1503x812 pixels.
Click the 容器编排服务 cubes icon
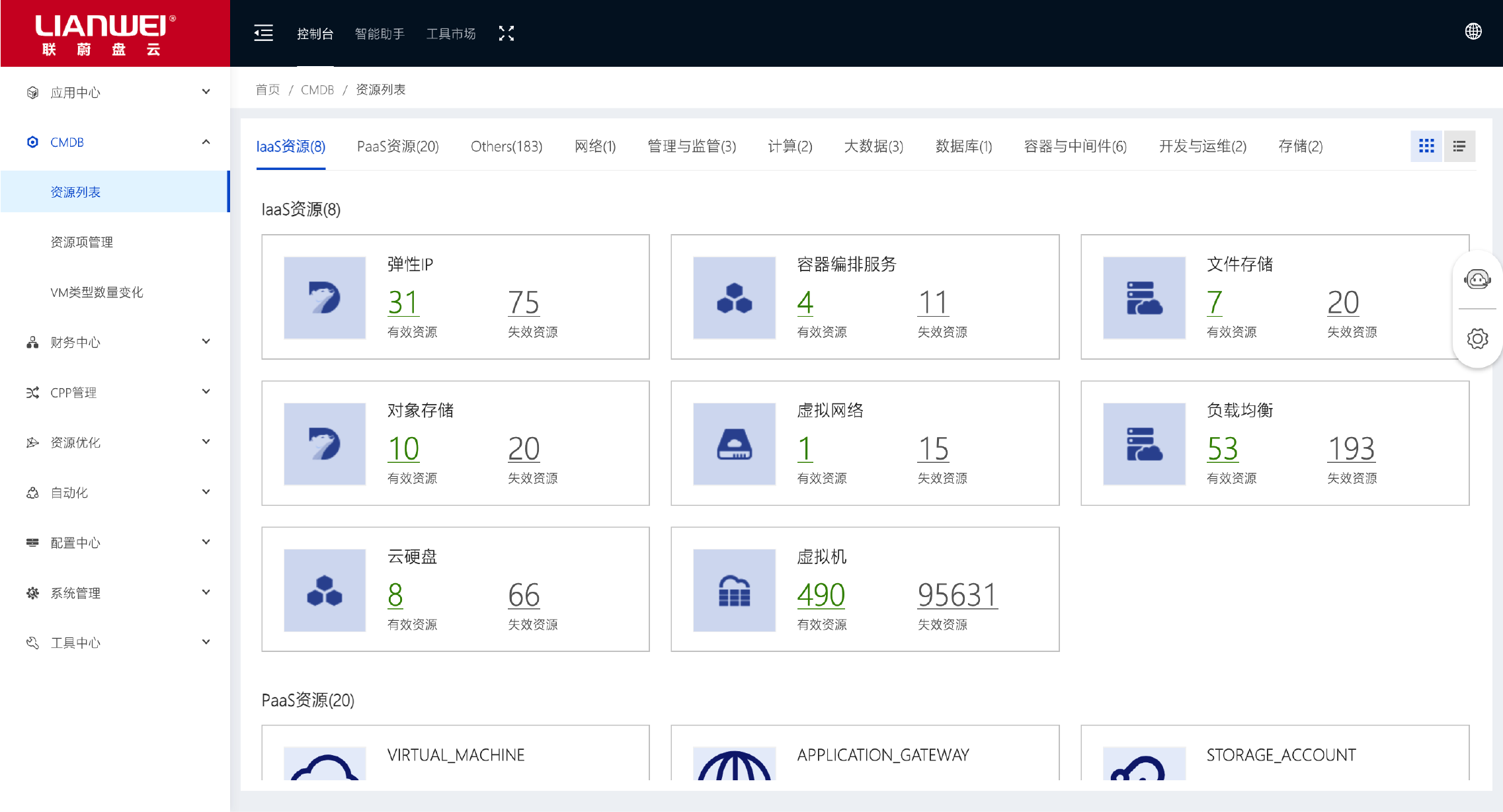pos(734,298)
